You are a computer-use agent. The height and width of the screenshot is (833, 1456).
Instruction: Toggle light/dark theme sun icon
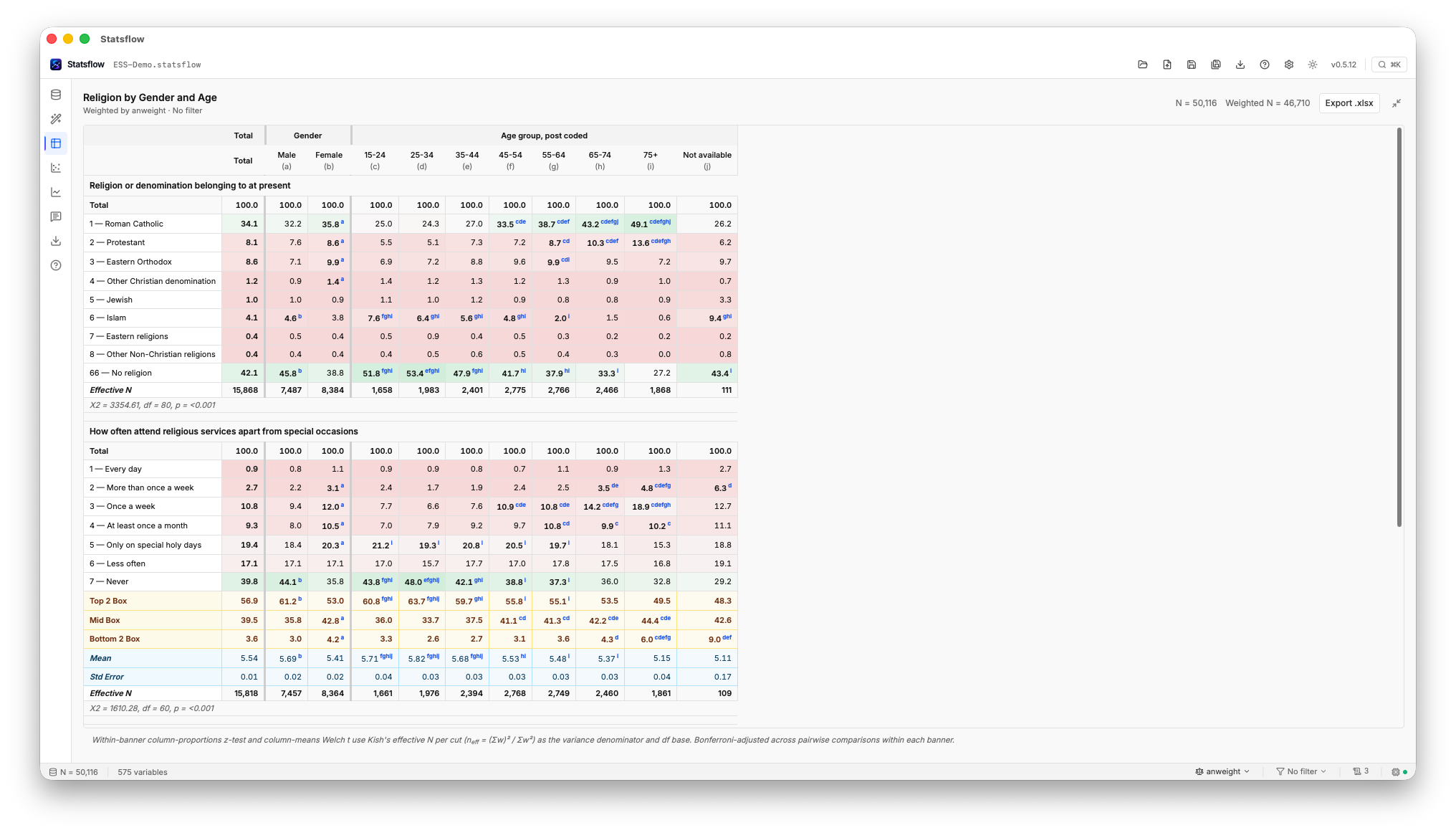(1313, 65)
